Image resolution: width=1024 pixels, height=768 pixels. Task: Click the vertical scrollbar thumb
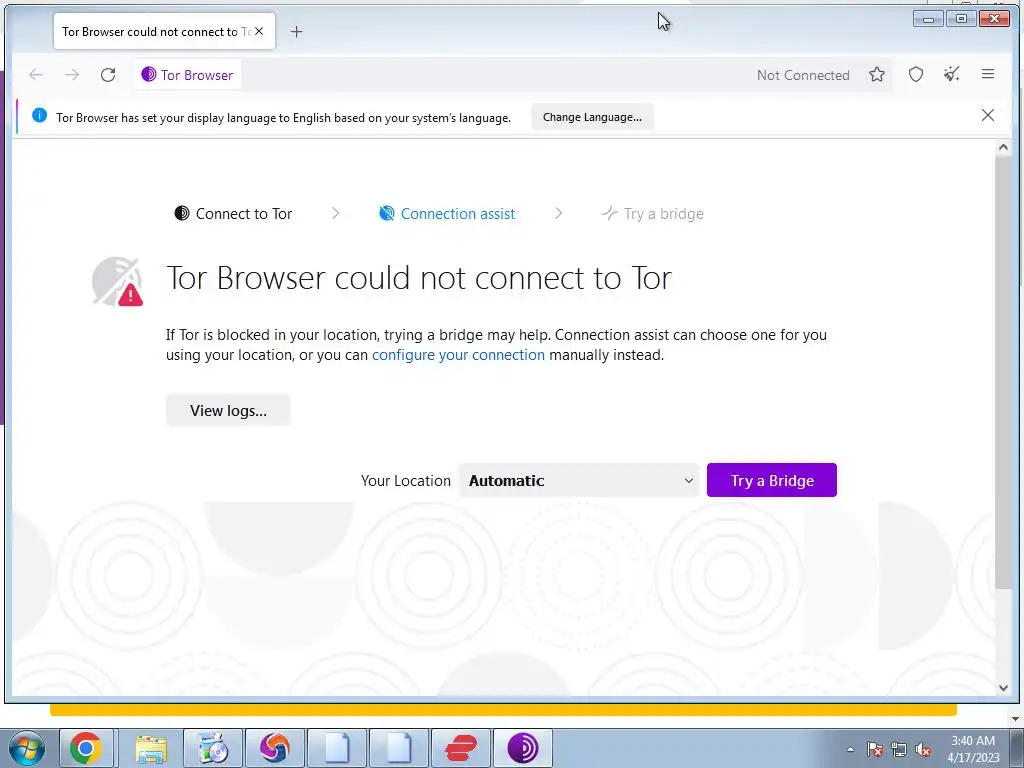pyautogui.click(x=1003, y=372)
